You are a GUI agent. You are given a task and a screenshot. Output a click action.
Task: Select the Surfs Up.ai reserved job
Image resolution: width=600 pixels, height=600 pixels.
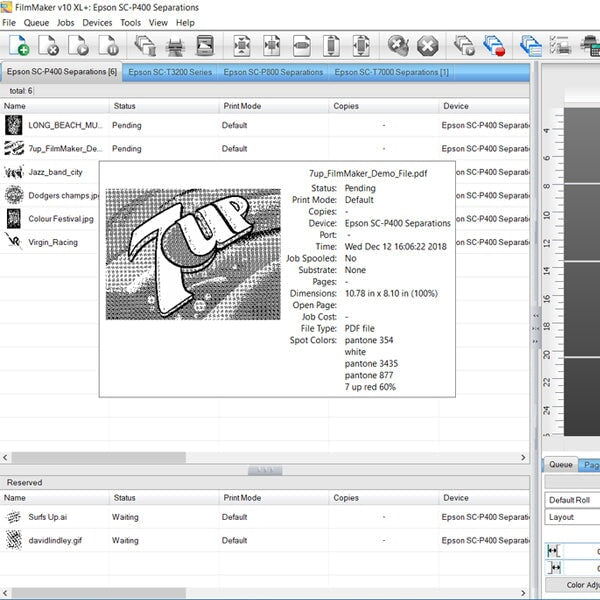[48, 517]
